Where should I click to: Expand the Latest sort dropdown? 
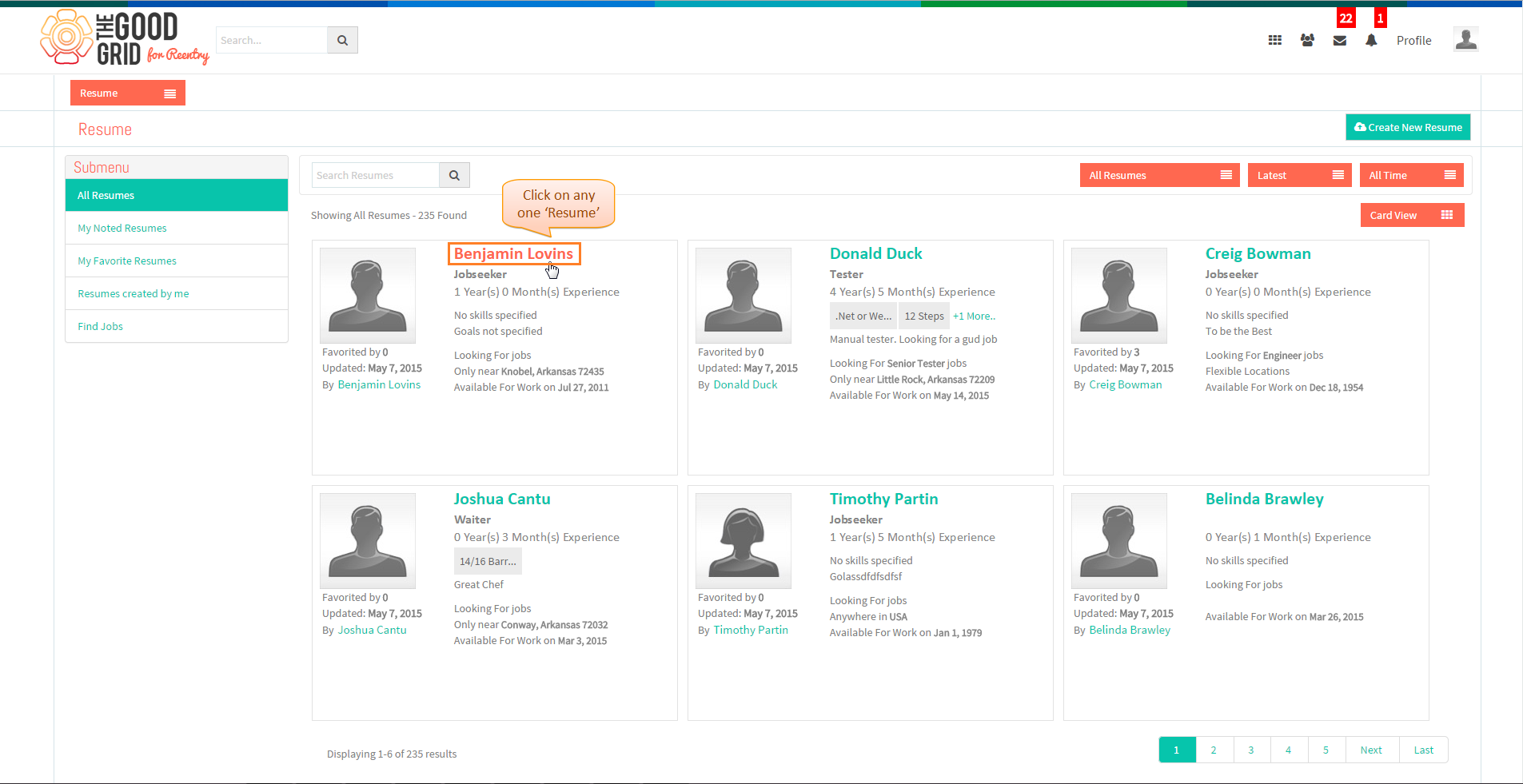tap(1300, 175)
